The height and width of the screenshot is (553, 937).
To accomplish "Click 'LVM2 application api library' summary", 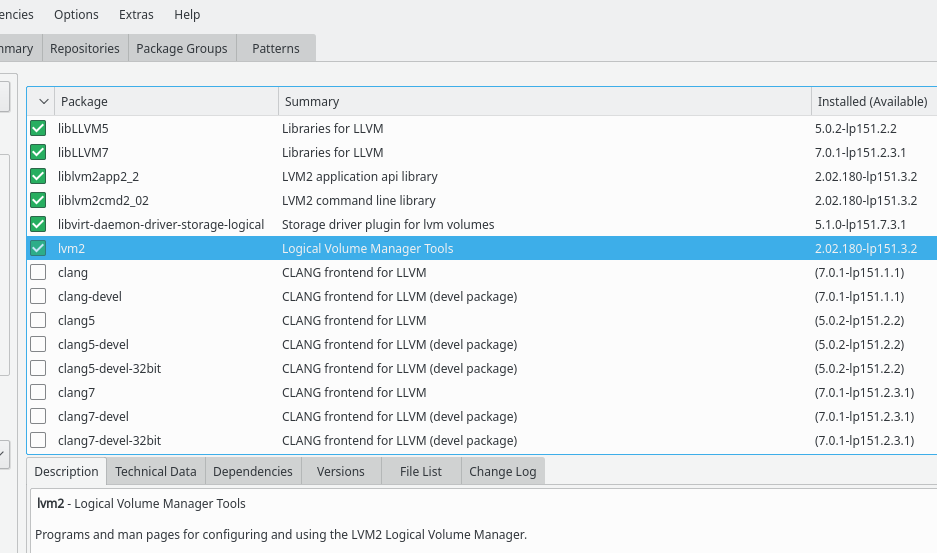I will point(360,176).
